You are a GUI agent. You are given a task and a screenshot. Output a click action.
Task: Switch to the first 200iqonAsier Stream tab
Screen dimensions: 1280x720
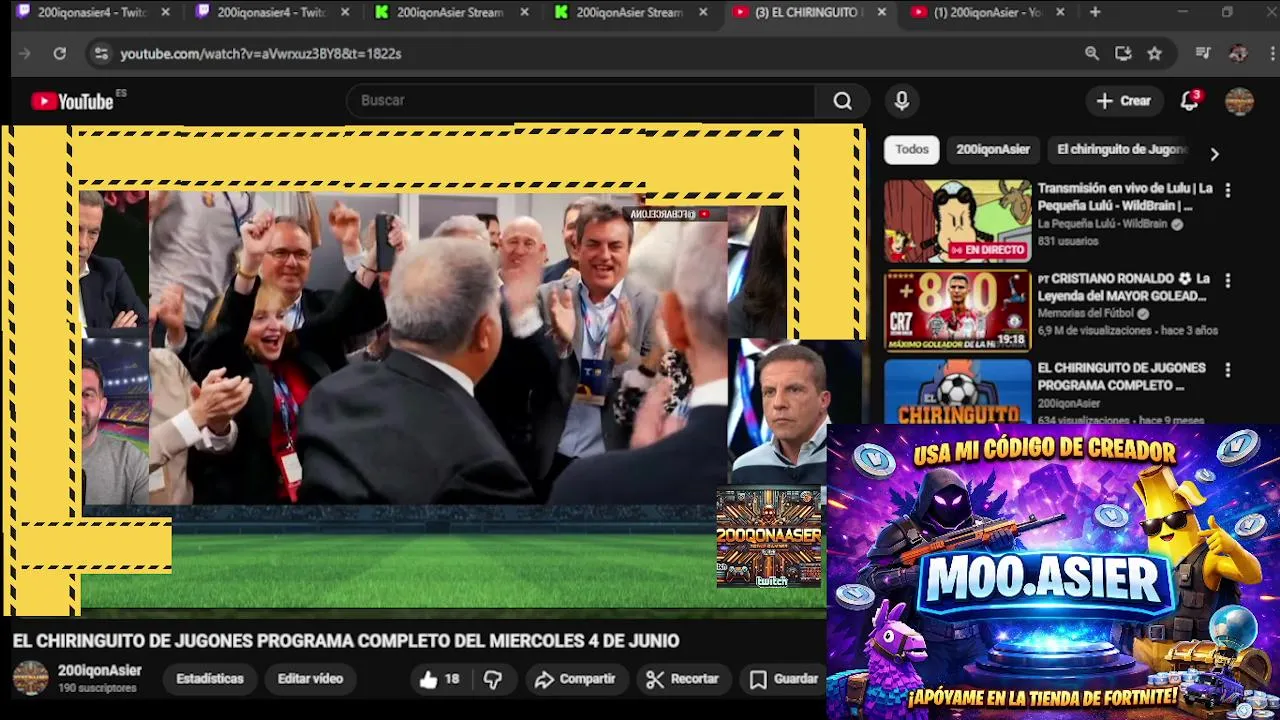coord(451,12)
